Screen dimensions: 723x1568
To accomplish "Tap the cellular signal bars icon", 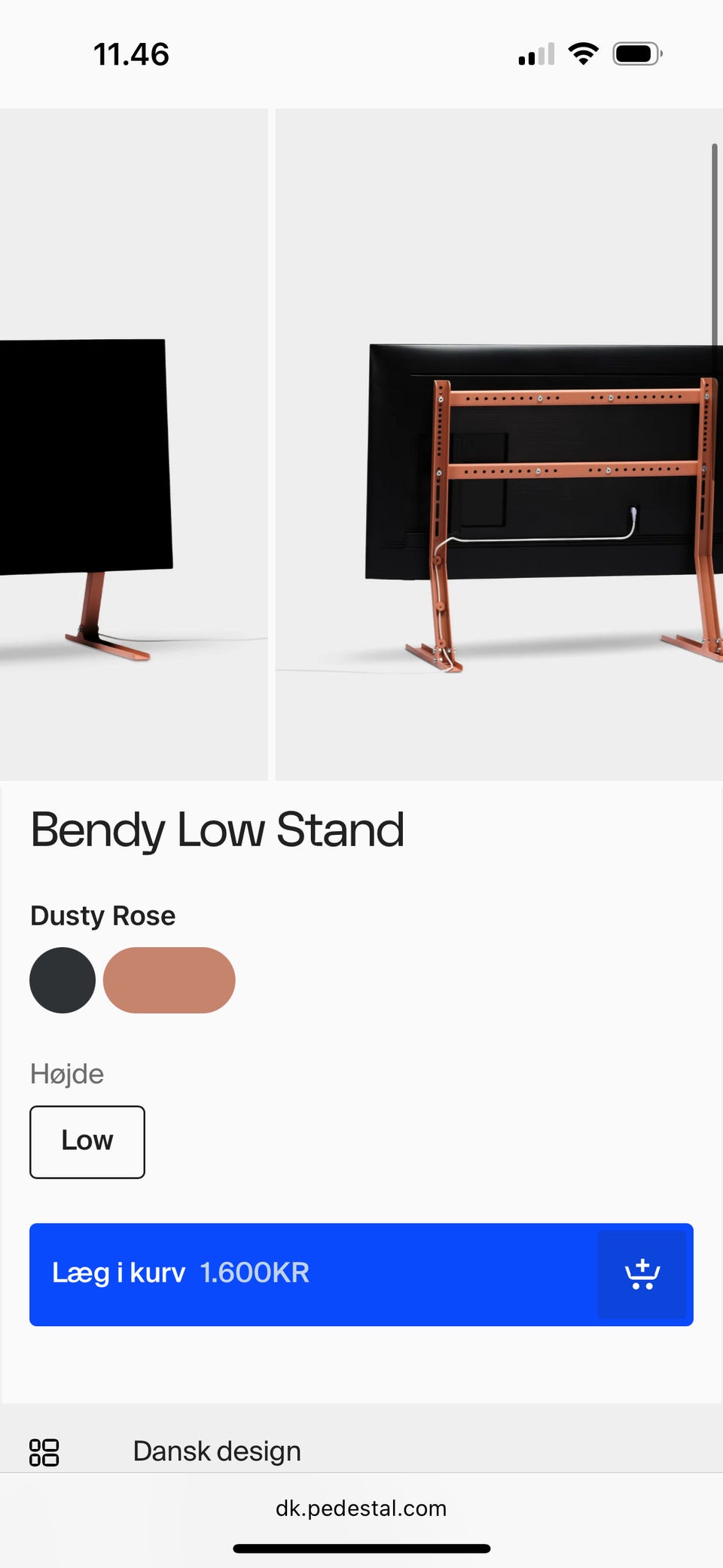I will (536, 54).
